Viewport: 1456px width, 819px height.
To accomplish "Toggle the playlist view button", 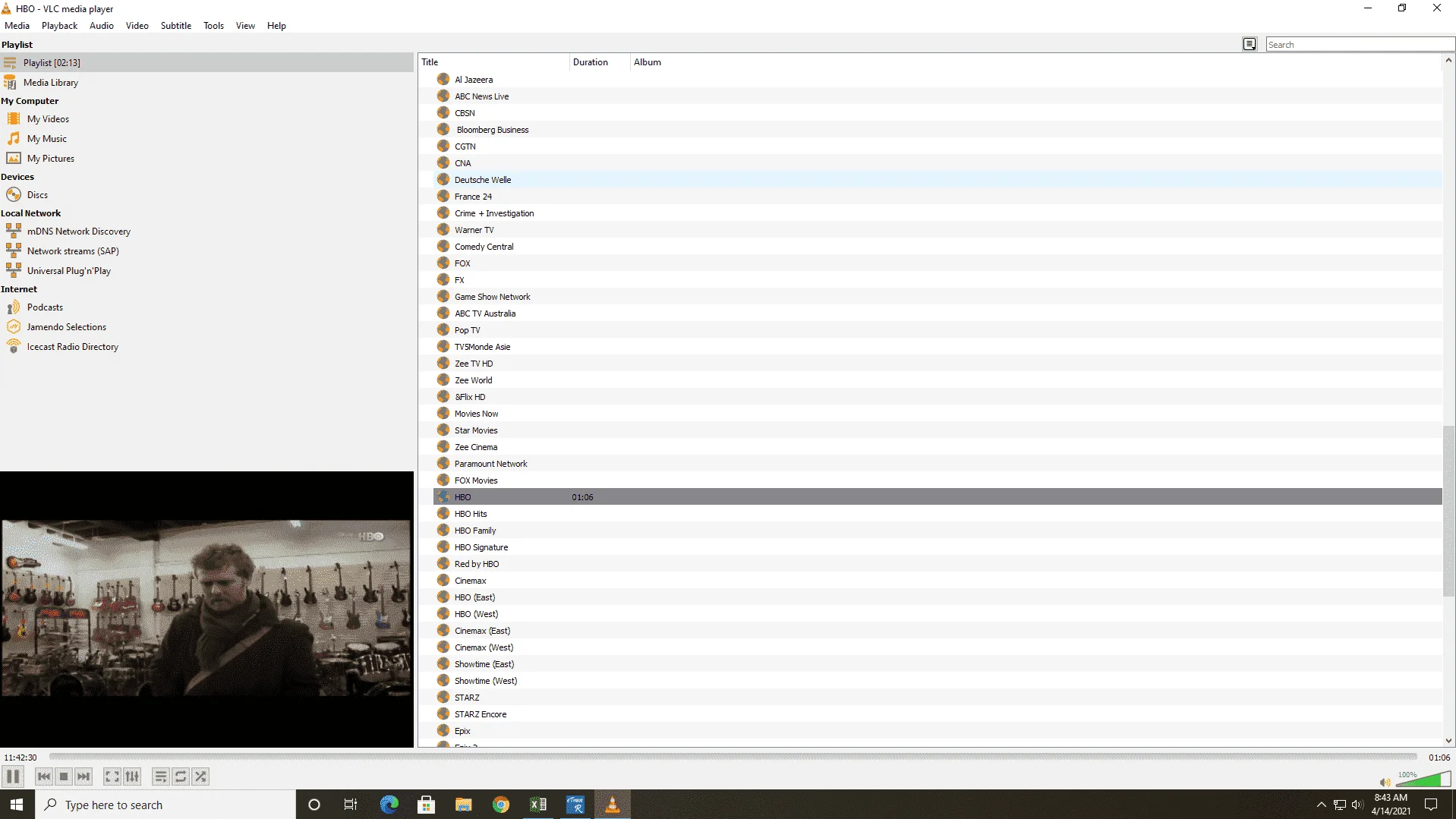I will [160, 776].
